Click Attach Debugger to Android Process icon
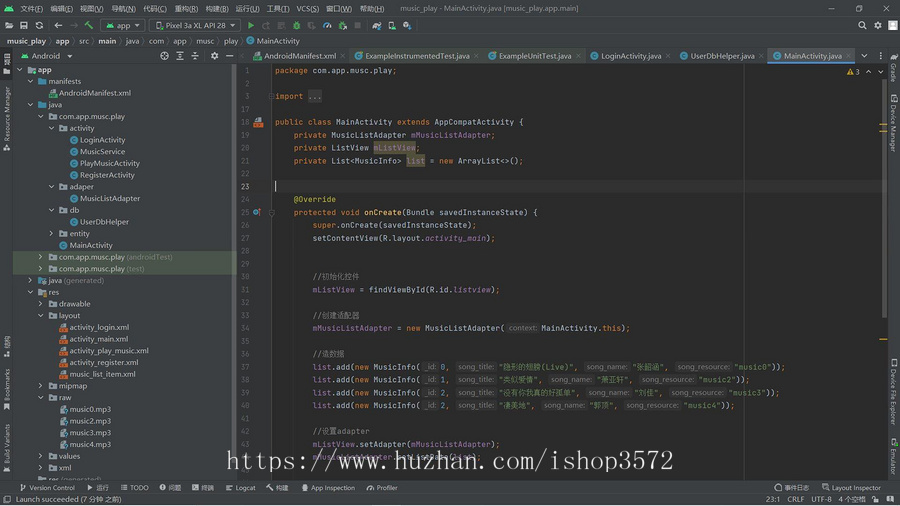 [x=343, y=25]
